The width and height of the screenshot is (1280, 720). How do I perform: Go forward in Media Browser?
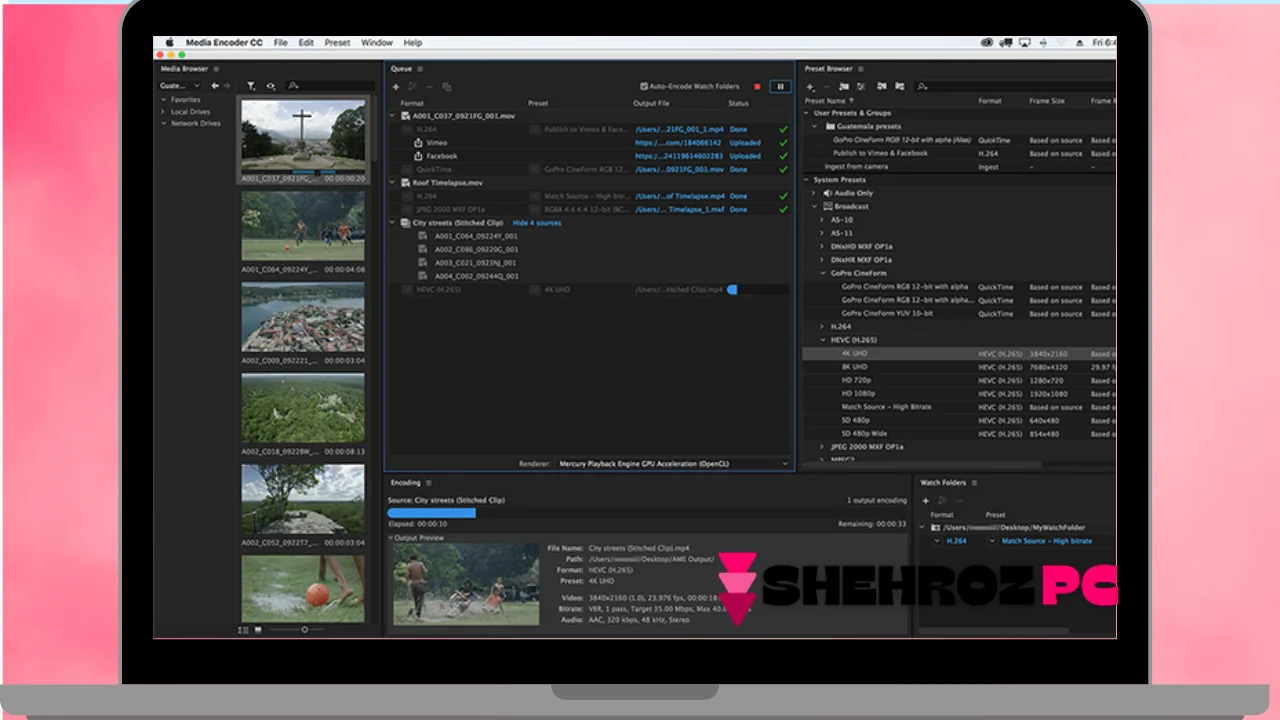point(227,86)
